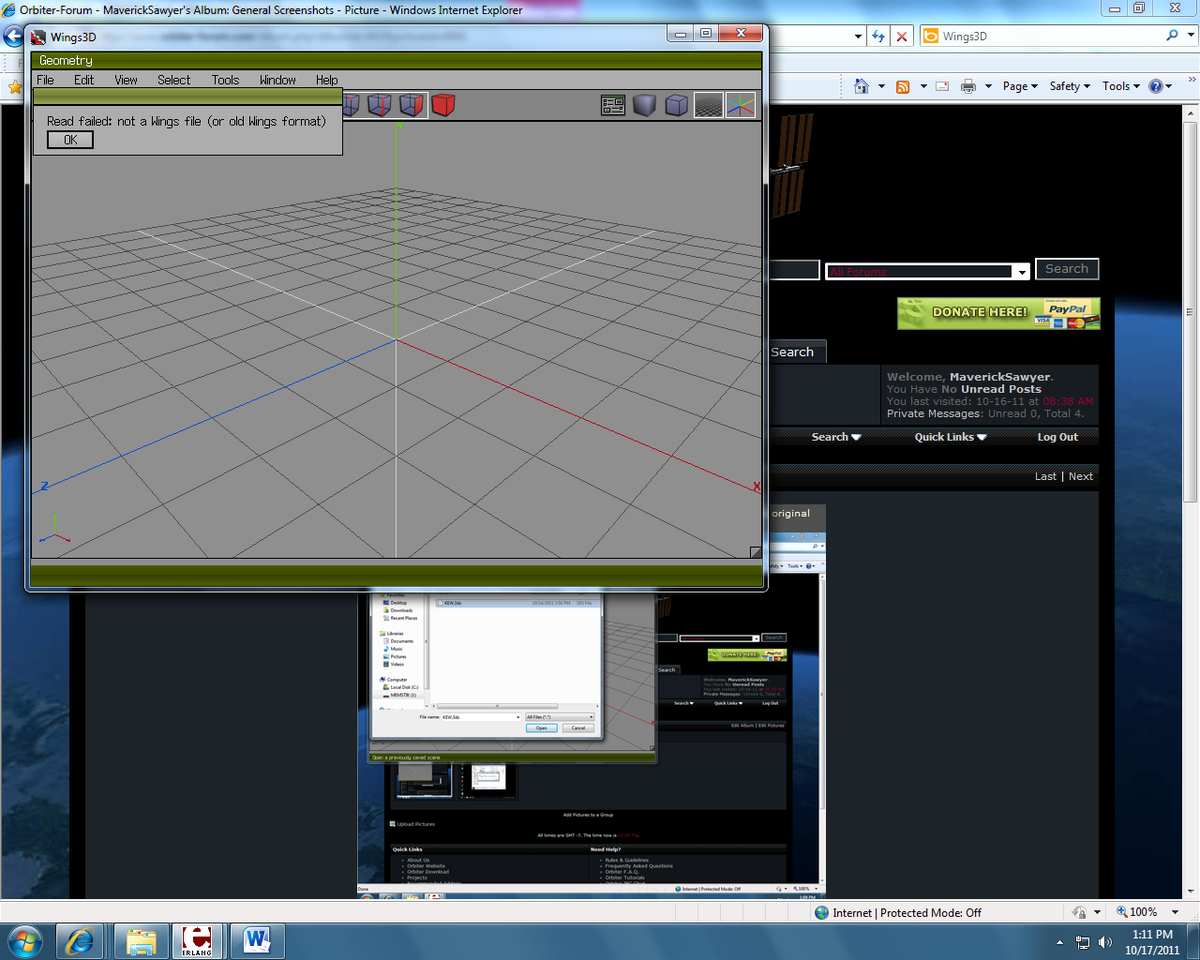Image resolution: width=1200 pixels, height=960 pixels.
Task: Click the Microsoft Word taskbar icon
Action: 257,941
